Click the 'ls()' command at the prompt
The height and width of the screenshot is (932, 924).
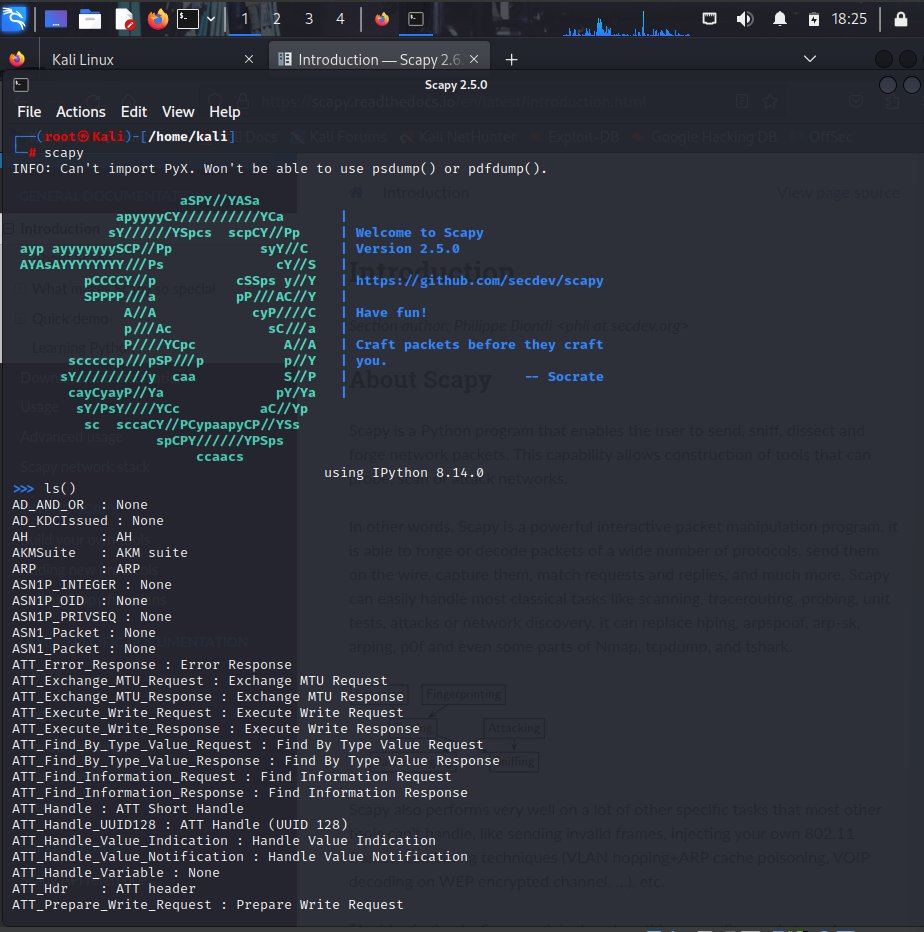tap(60, 489)
